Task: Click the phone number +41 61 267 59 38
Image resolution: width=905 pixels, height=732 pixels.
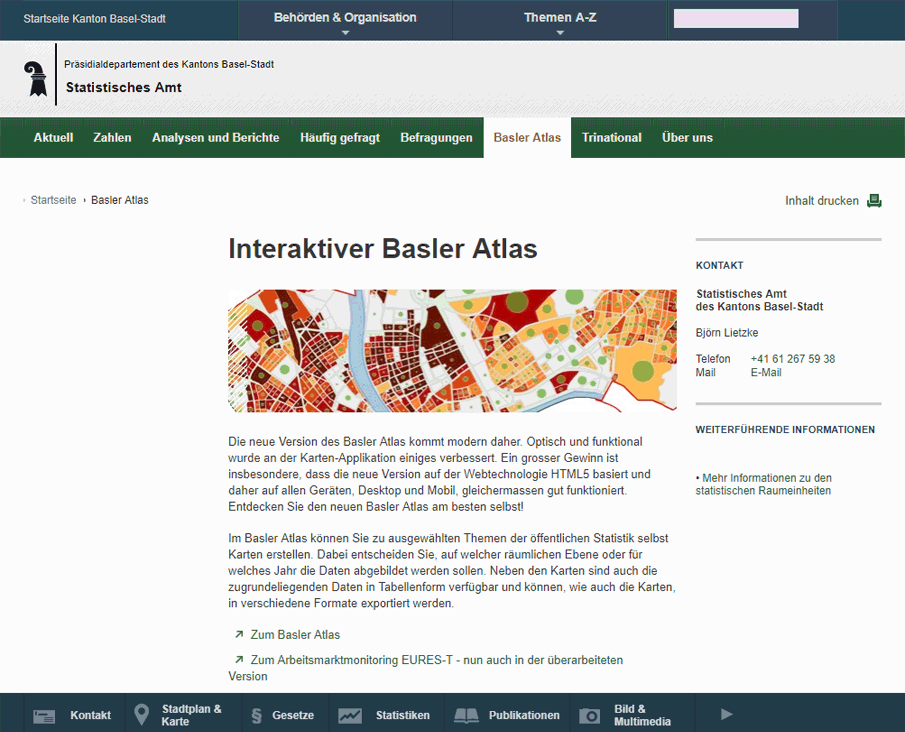Action: [x=792, y=359]
